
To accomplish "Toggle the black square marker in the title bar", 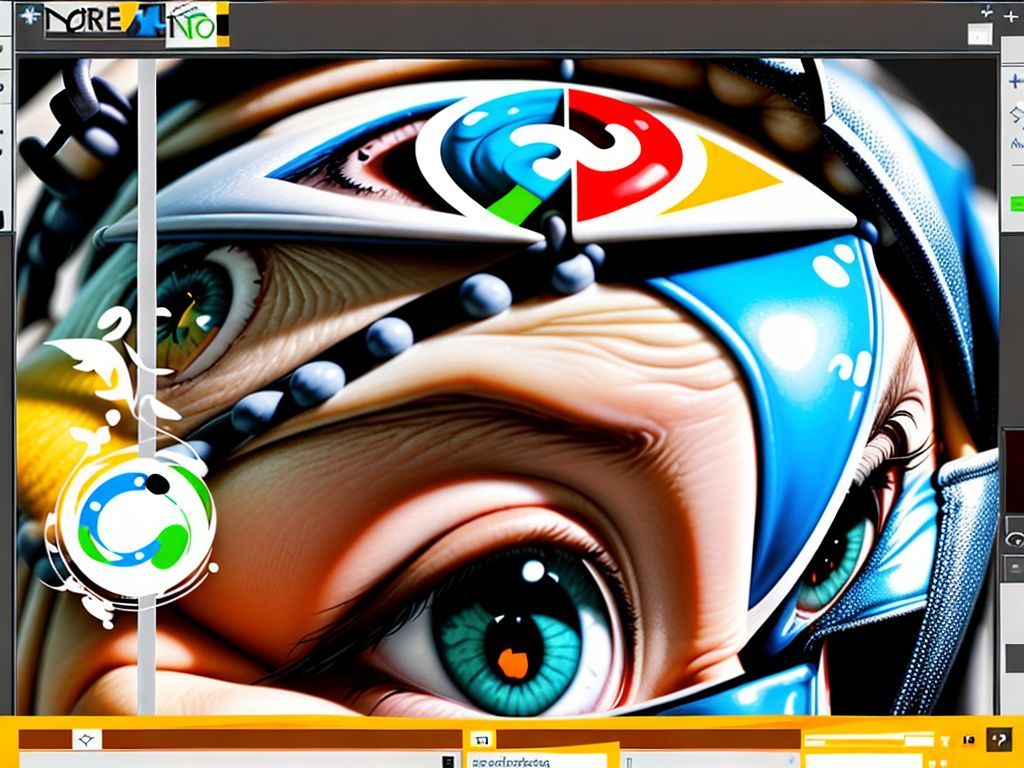I will 224,24.
